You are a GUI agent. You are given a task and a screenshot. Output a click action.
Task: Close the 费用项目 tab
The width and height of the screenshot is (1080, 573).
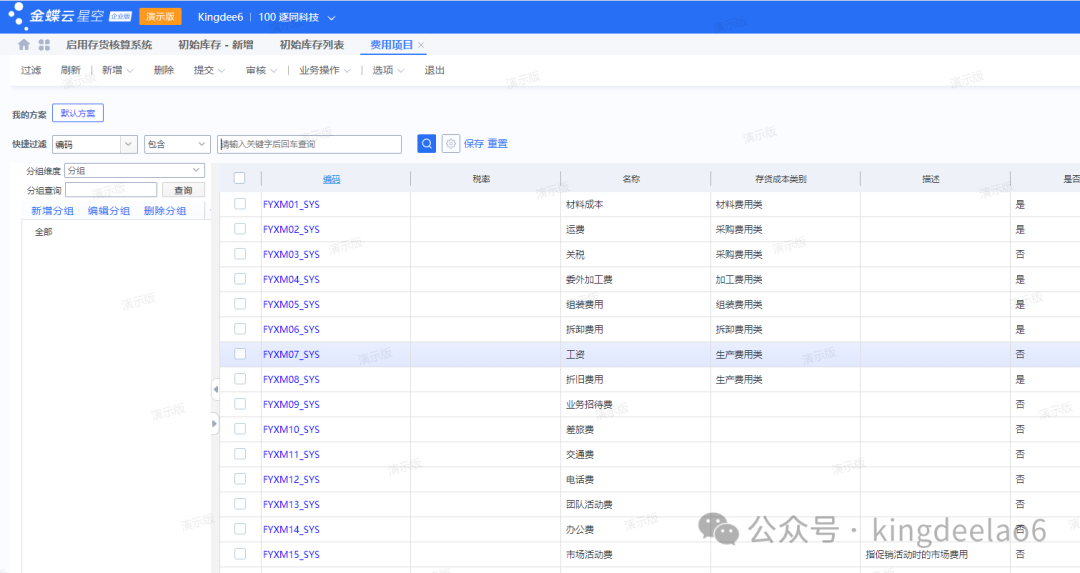[x=421, y=45]
